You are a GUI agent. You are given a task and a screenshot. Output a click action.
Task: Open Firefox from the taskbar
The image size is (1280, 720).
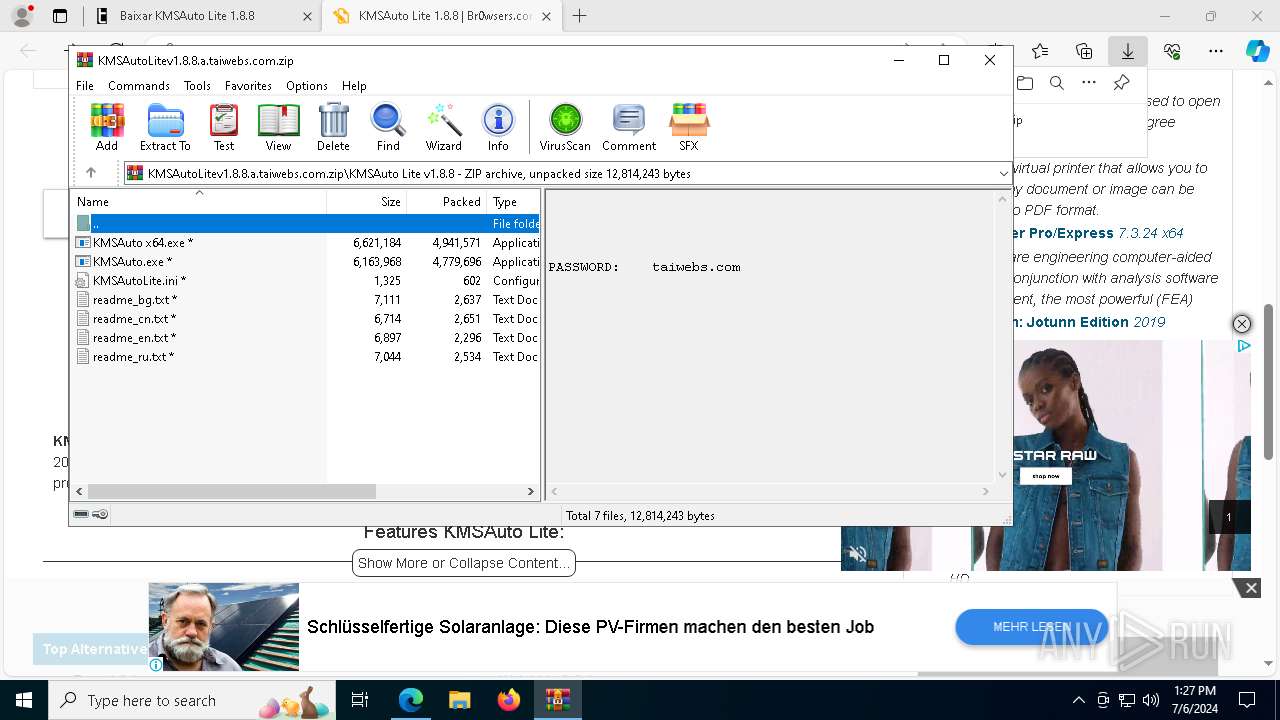click(509, 700)
